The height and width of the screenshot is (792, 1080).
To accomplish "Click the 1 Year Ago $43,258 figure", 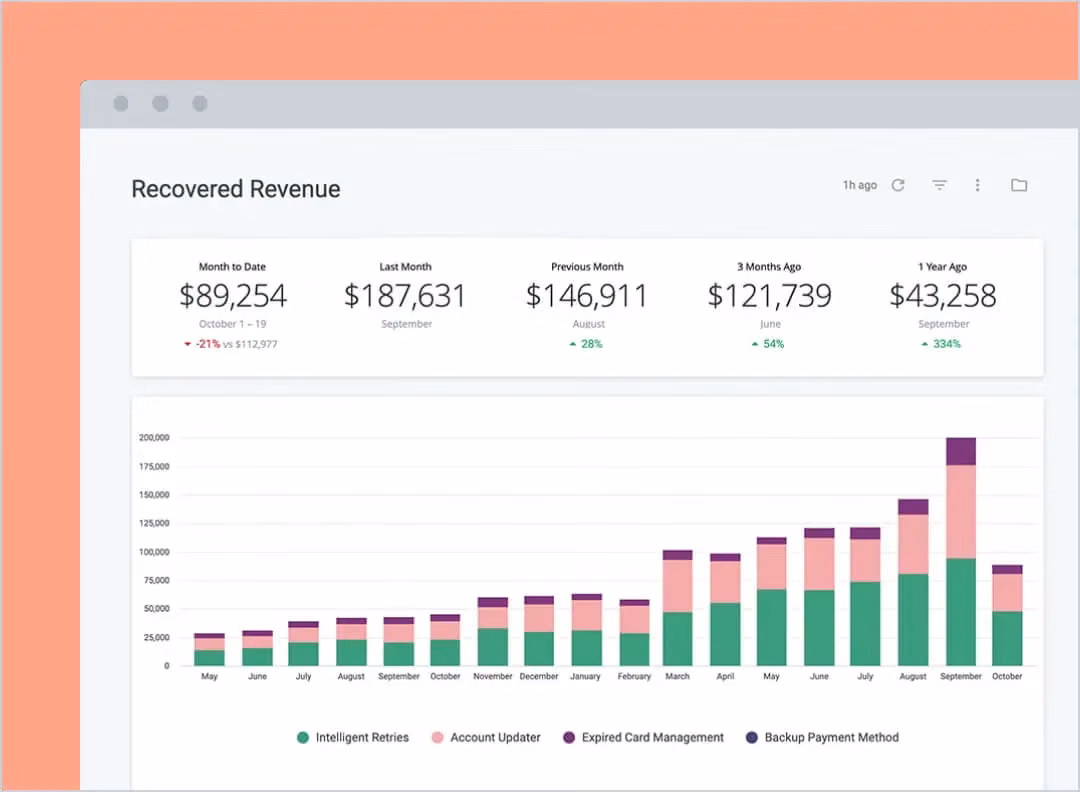I will click(943, 296).
